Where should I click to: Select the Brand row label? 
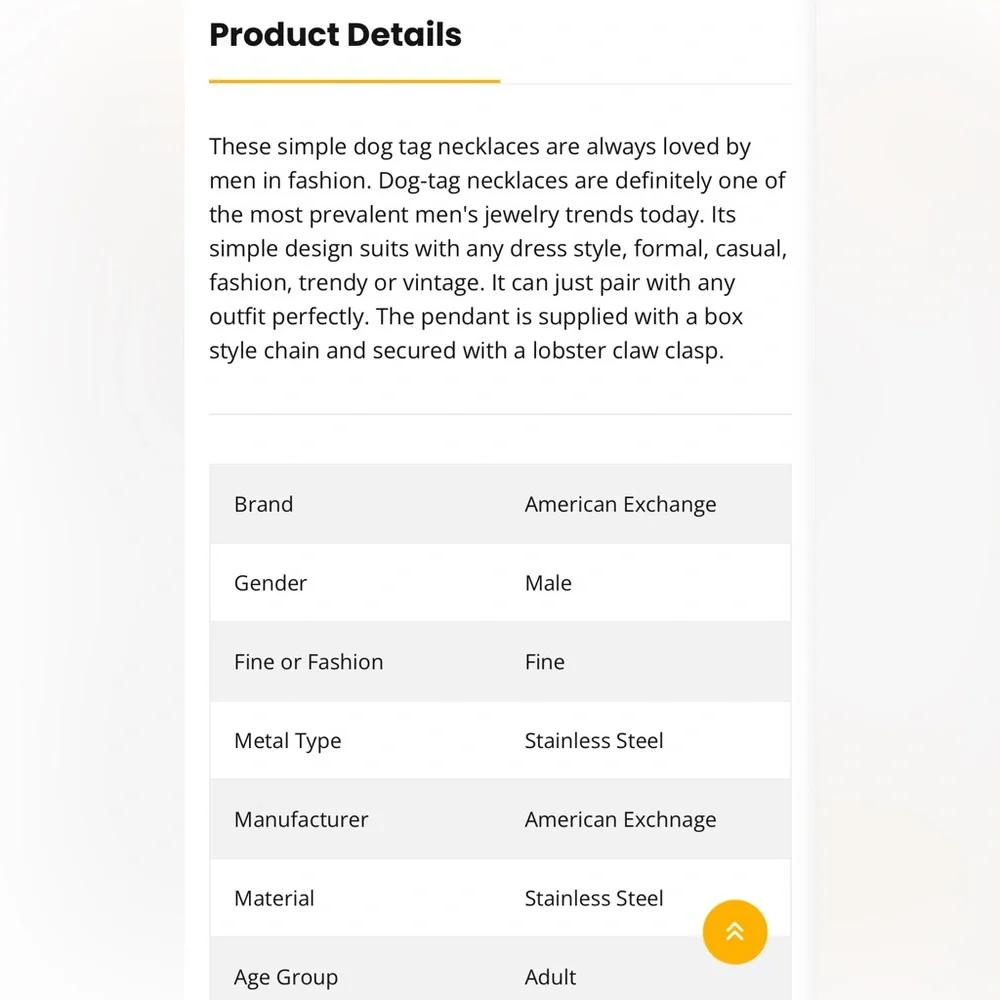(x=263, y=504)
